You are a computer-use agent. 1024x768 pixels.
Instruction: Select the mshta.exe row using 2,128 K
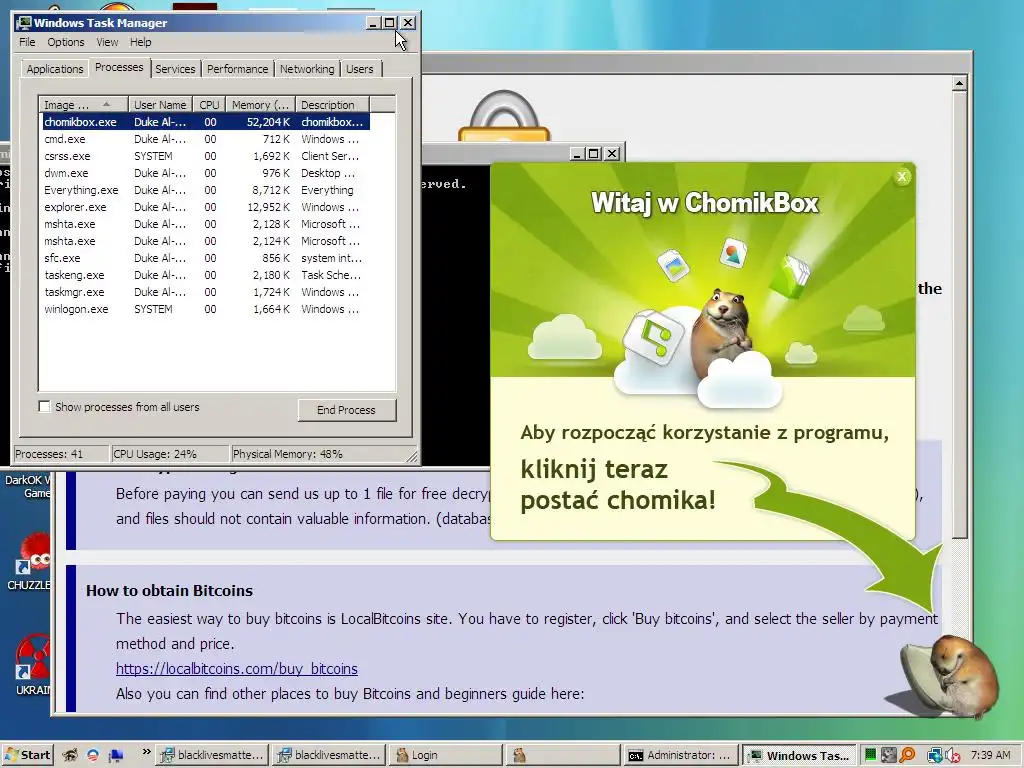tap(206, 224)
